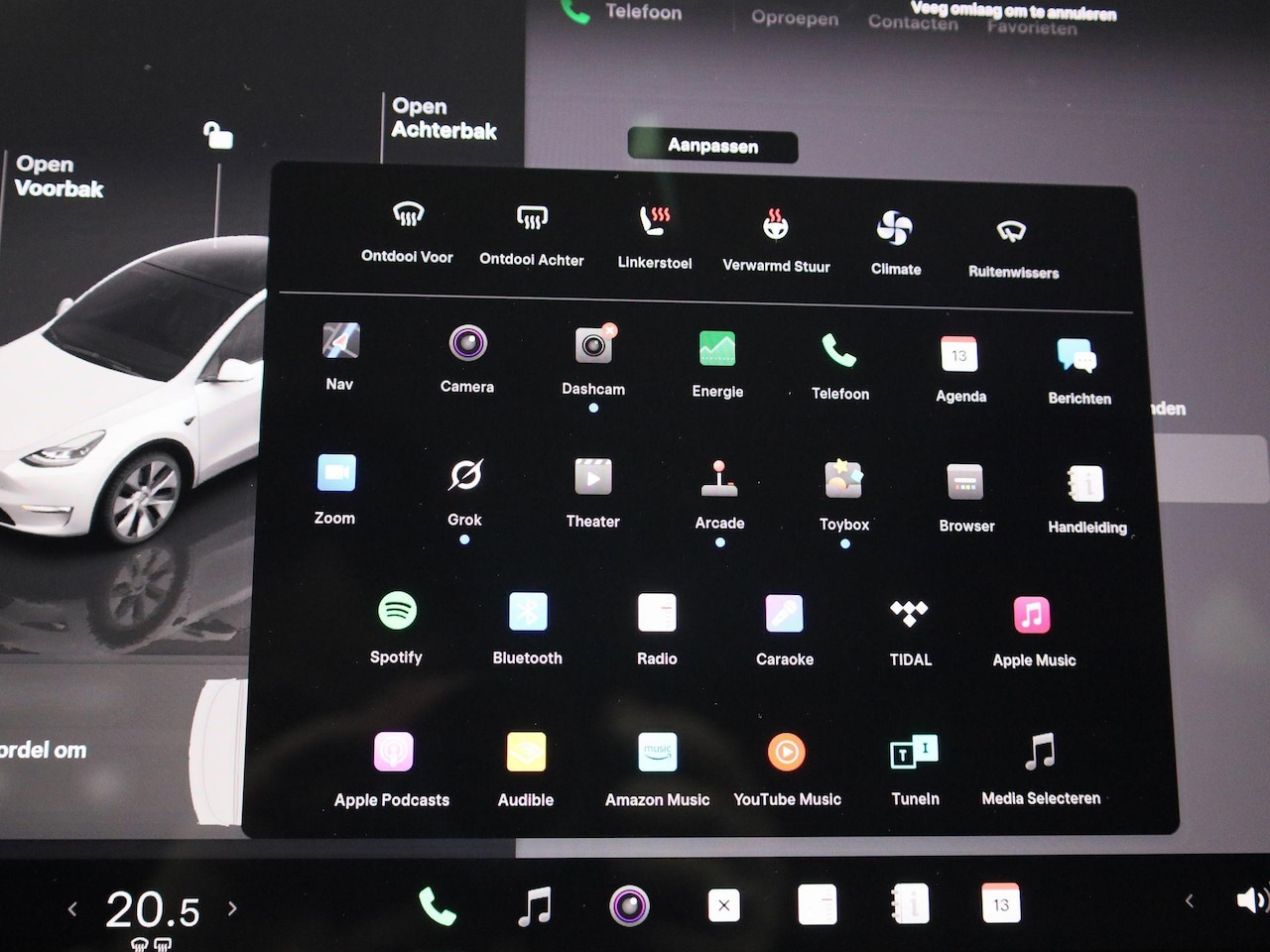Increase temperature with right arrow
Screen dimensions: 1270x952
(232, 908)
